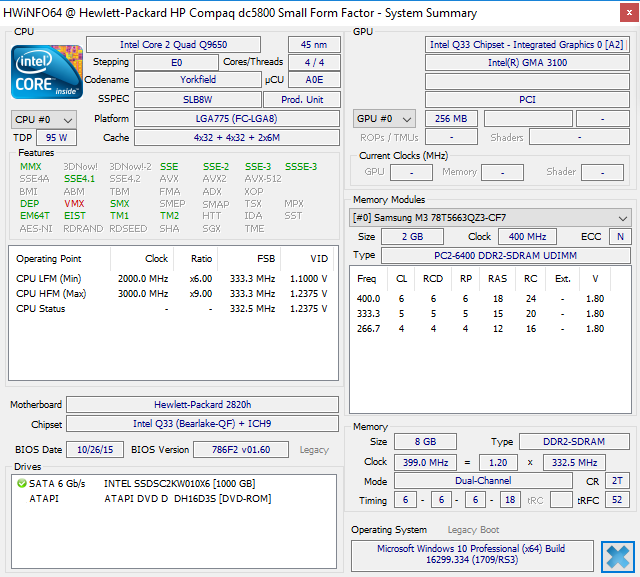Click the red VMX feature label
Screen dimensions: 640x577
[74, 204]
